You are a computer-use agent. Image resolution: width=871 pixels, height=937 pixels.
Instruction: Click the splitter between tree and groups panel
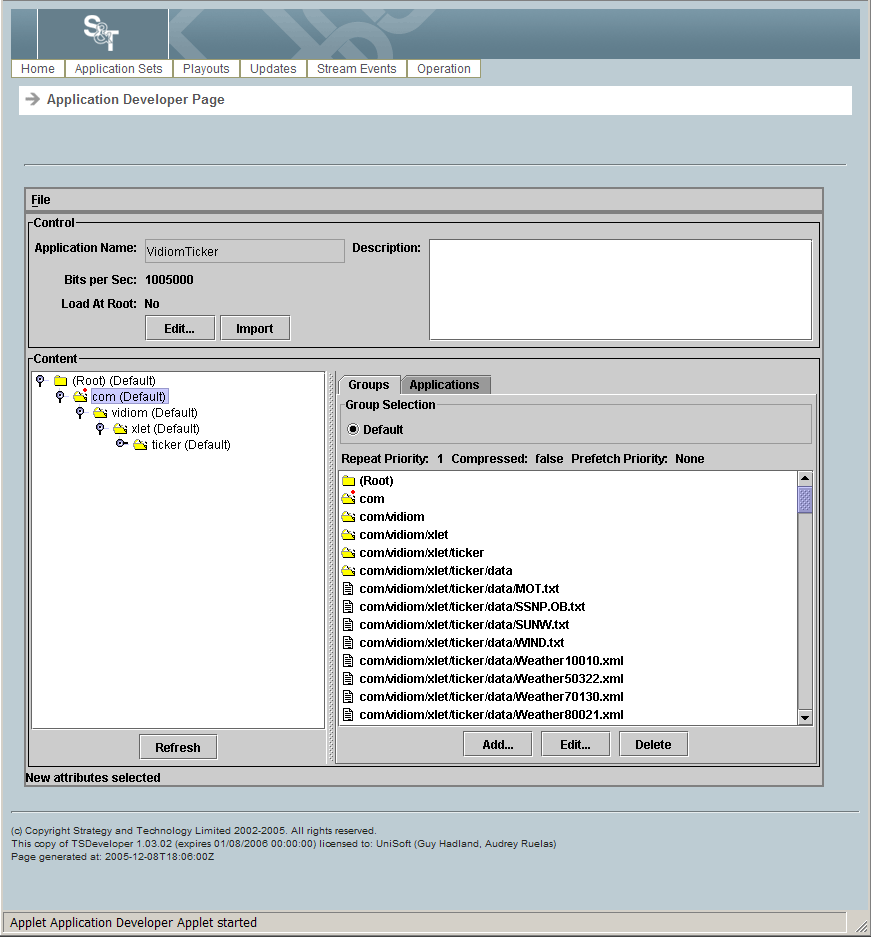(x=330, y=567)
